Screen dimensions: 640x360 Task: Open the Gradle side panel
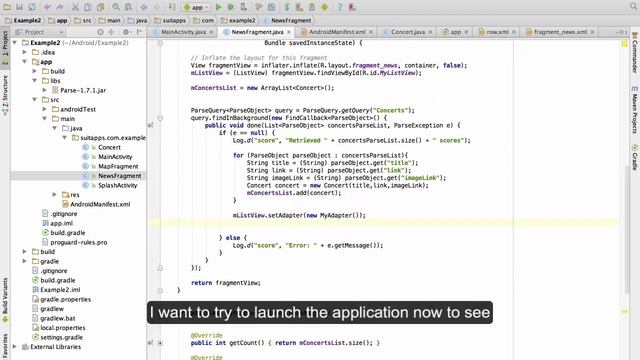635,157
